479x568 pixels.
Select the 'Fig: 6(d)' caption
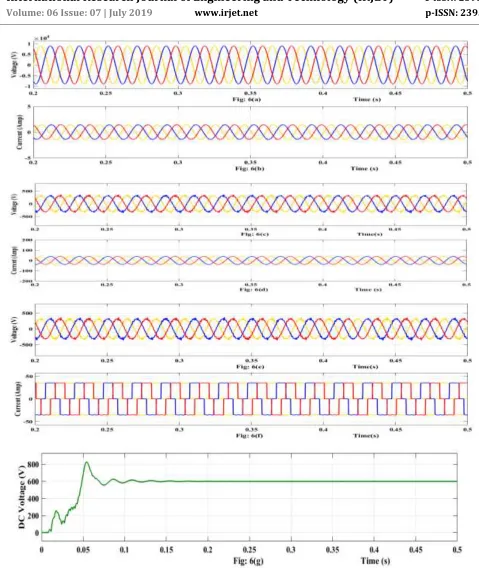(x=254, y=289)
